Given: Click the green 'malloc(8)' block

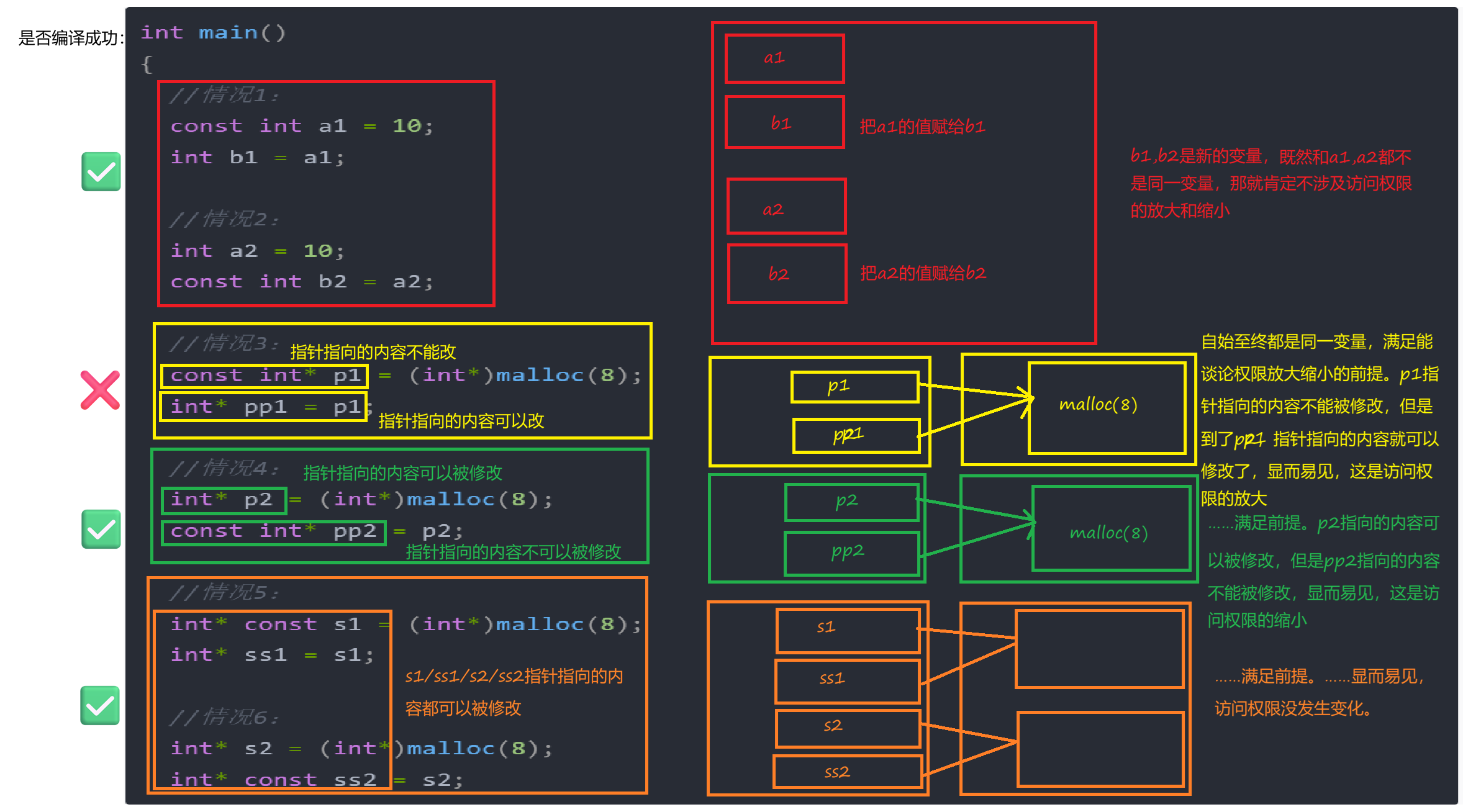Looking at the screenshot, I should [x=1112, y=528].
